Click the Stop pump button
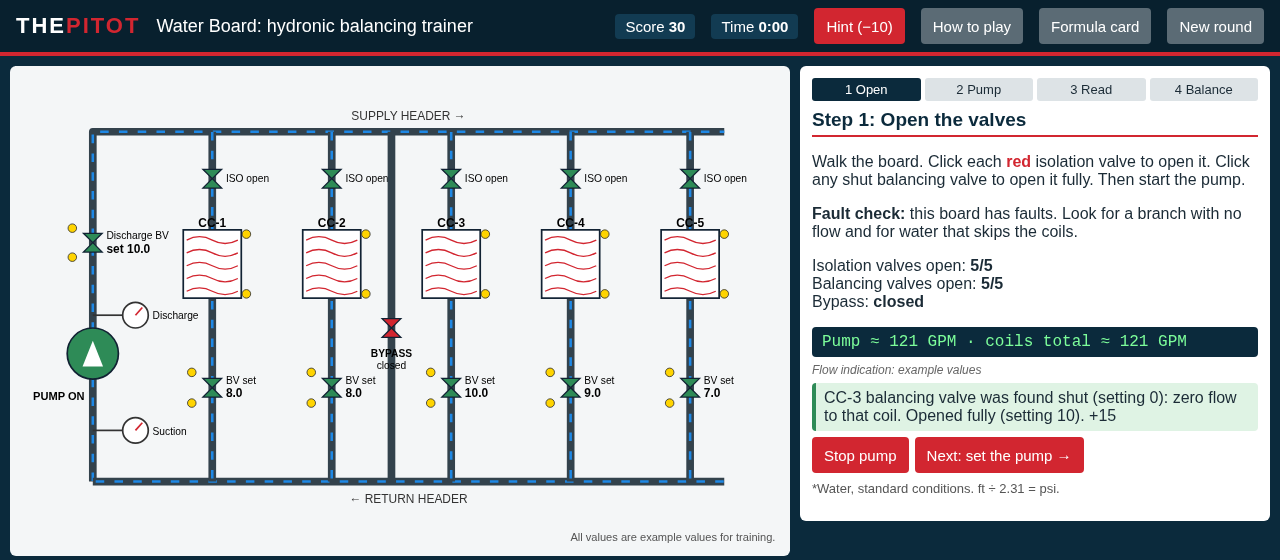This screenshot has height=560, width=1280. tap(860, 455)
